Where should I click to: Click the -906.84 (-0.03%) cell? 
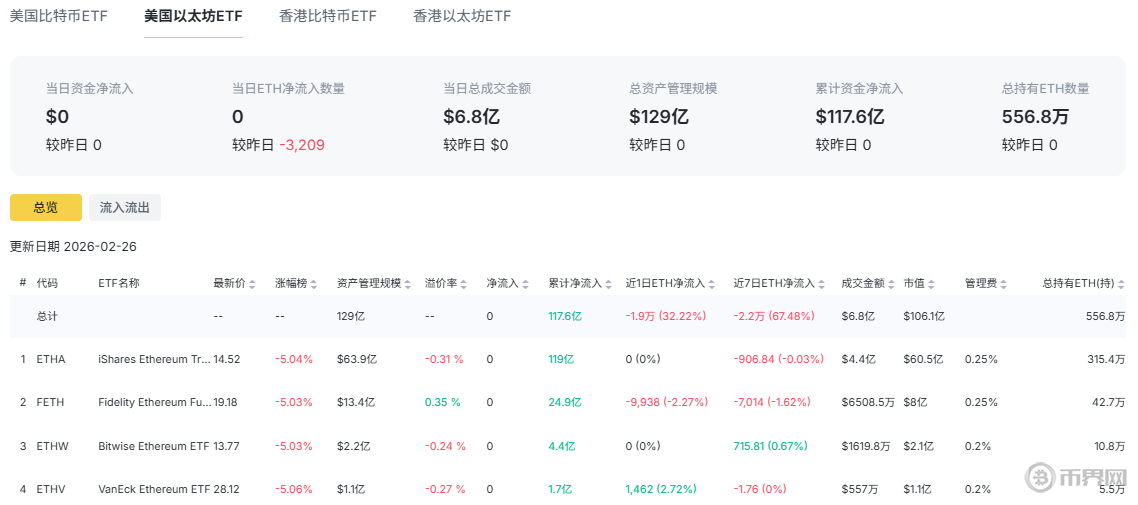[779, 359]
